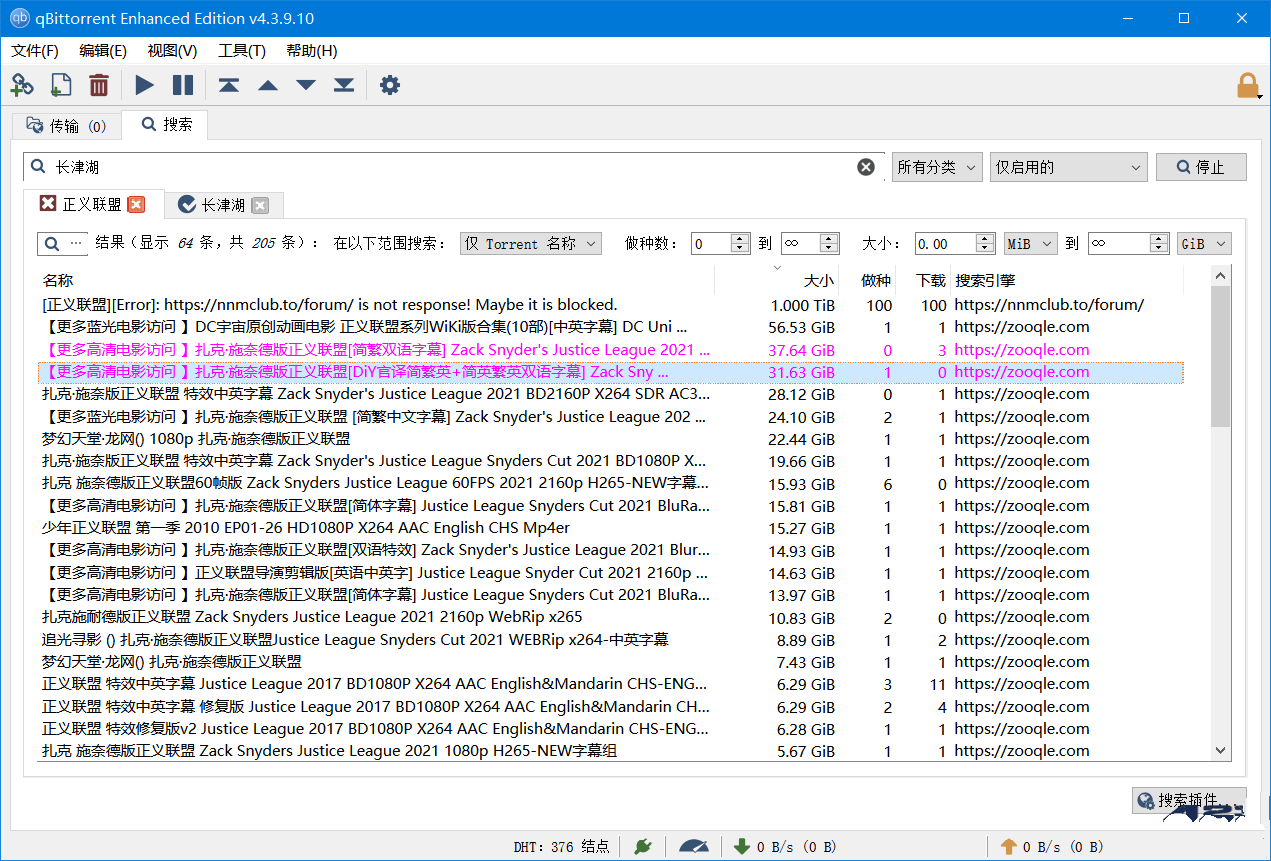Select 梦幻天堂·龙网() 1080p row
This screenshot has height=861, width=1271.
point(610,439)
